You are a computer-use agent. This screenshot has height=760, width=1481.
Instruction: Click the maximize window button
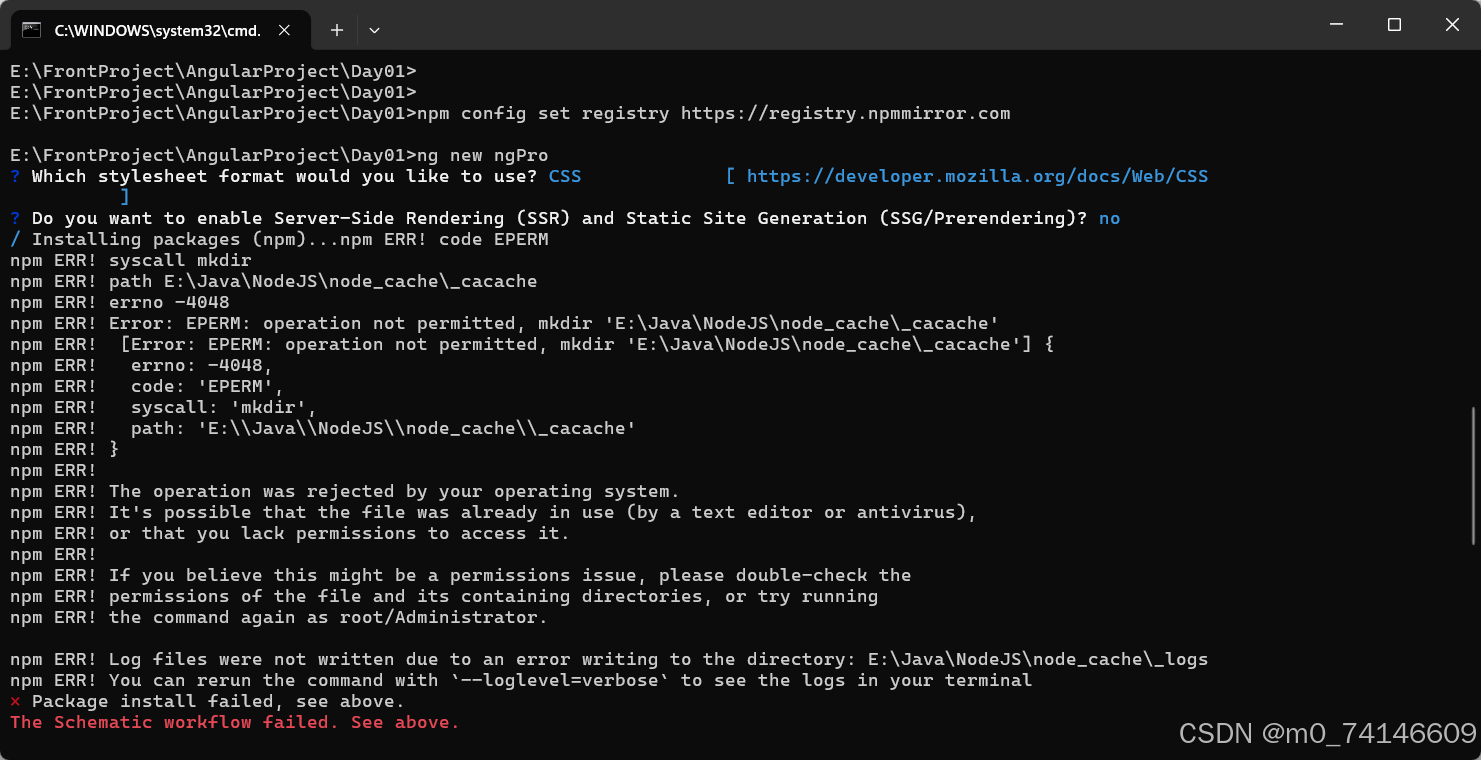tap(1394, 24)
